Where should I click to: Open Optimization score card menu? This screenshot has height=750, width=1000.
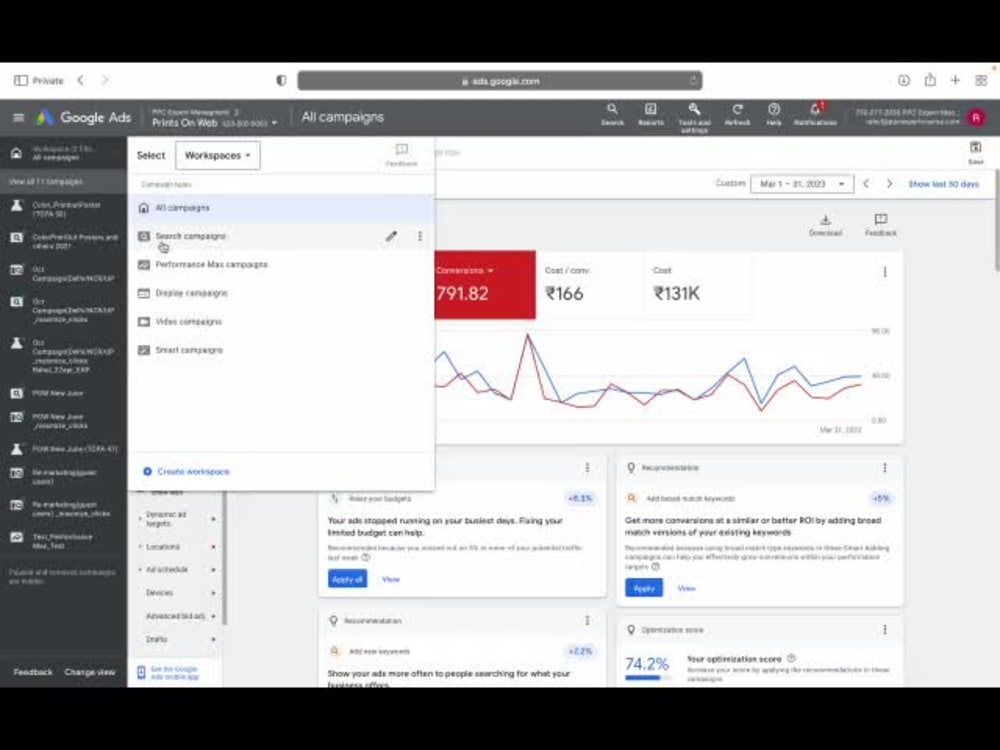coord(885,630)
